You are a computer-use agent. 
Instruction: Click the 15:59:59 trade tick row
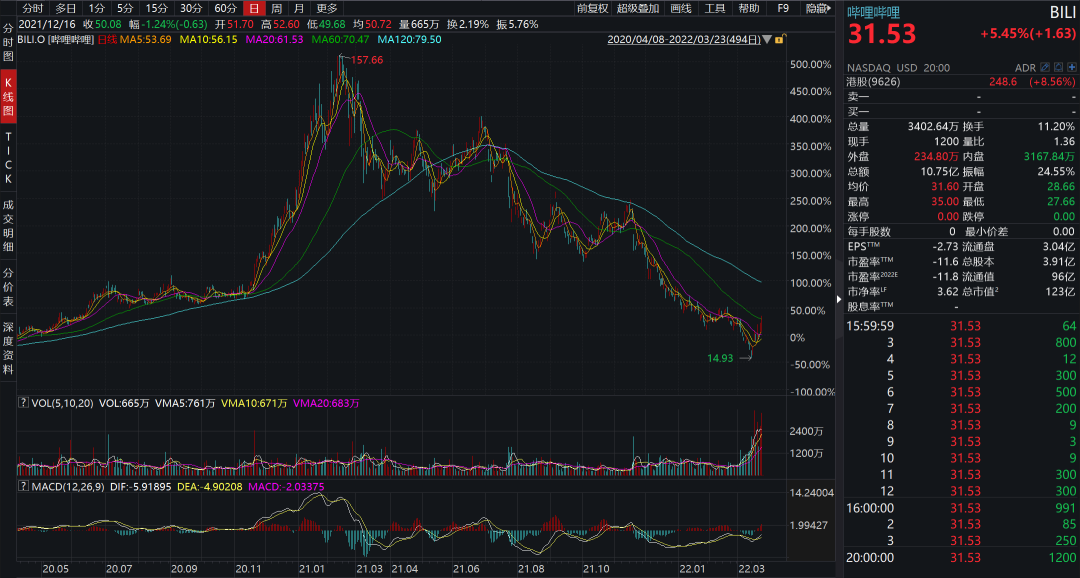(x=961, y=326)
